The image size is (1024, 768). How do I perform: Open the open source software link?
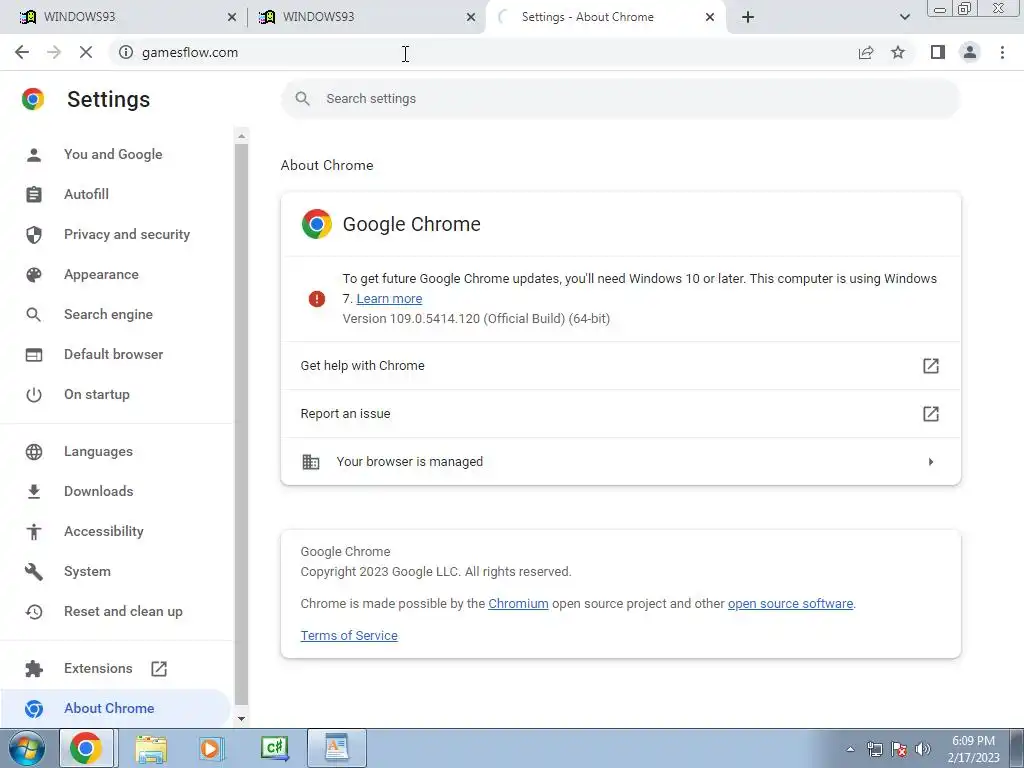pos(790,603)
